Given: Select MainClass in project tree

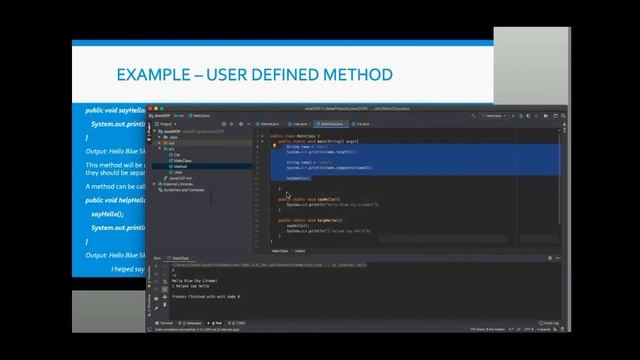Looking at the screenshot, I should [x=180, y=161].
